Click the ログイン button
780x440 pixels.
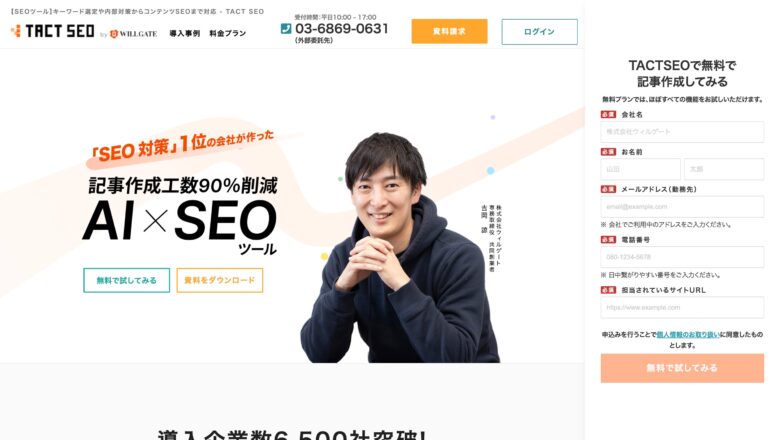[539, 32]
